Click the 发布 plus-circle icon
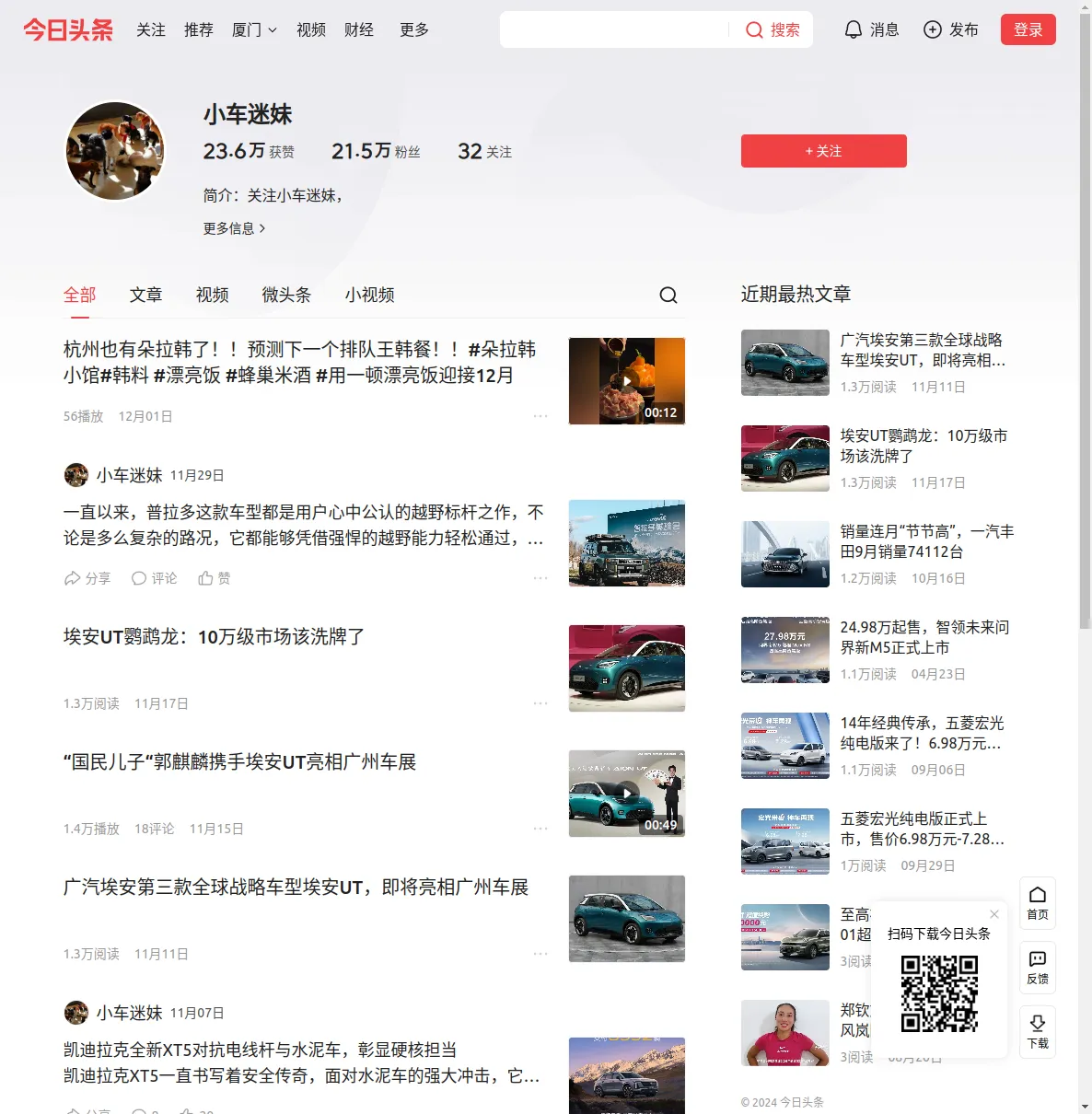 pyautogui.click(x=933, y=30)
